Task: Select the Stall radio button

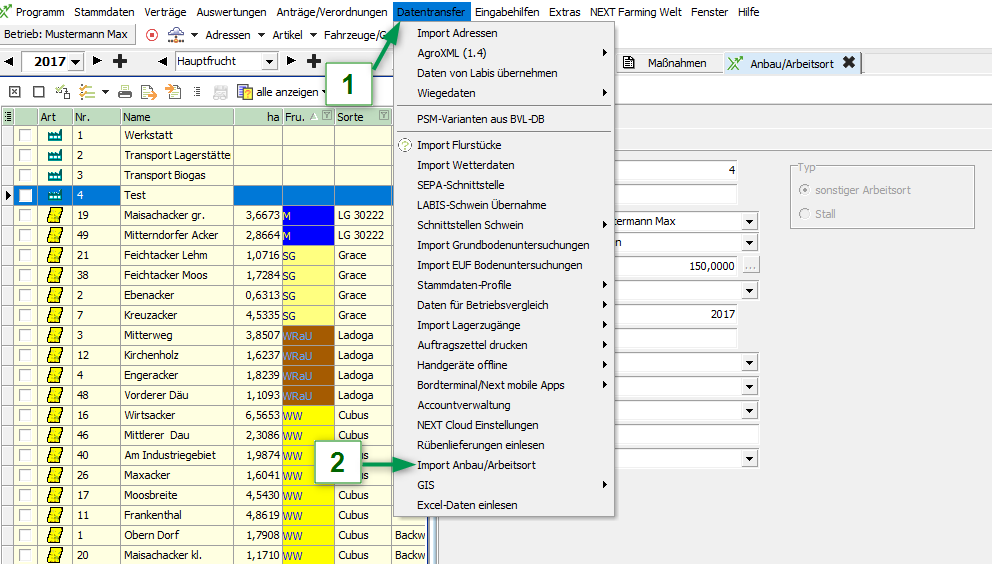Action: point(805,214)
